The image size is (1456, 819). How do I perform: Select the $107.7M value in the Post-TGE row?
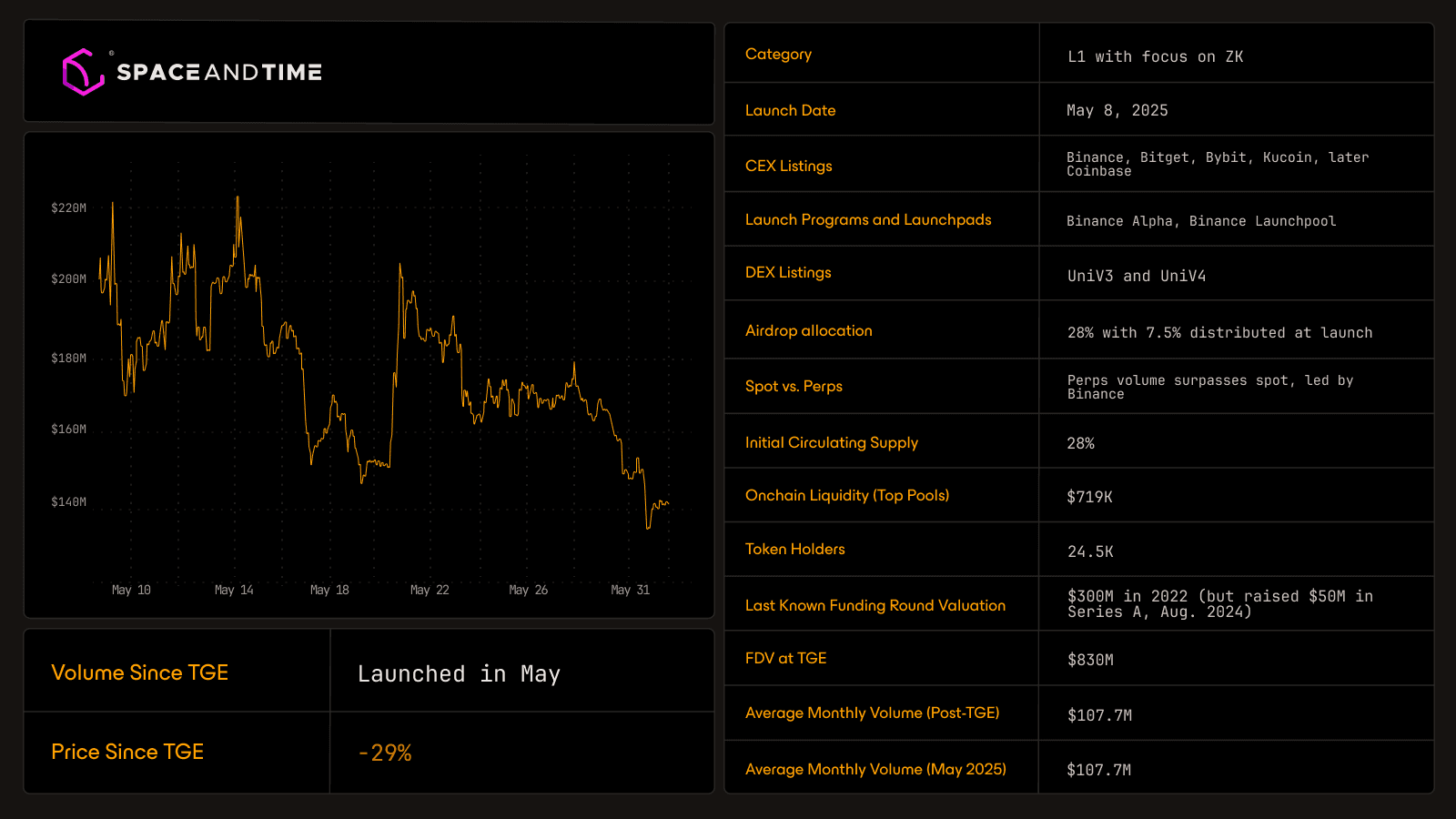coord(1099,716)
